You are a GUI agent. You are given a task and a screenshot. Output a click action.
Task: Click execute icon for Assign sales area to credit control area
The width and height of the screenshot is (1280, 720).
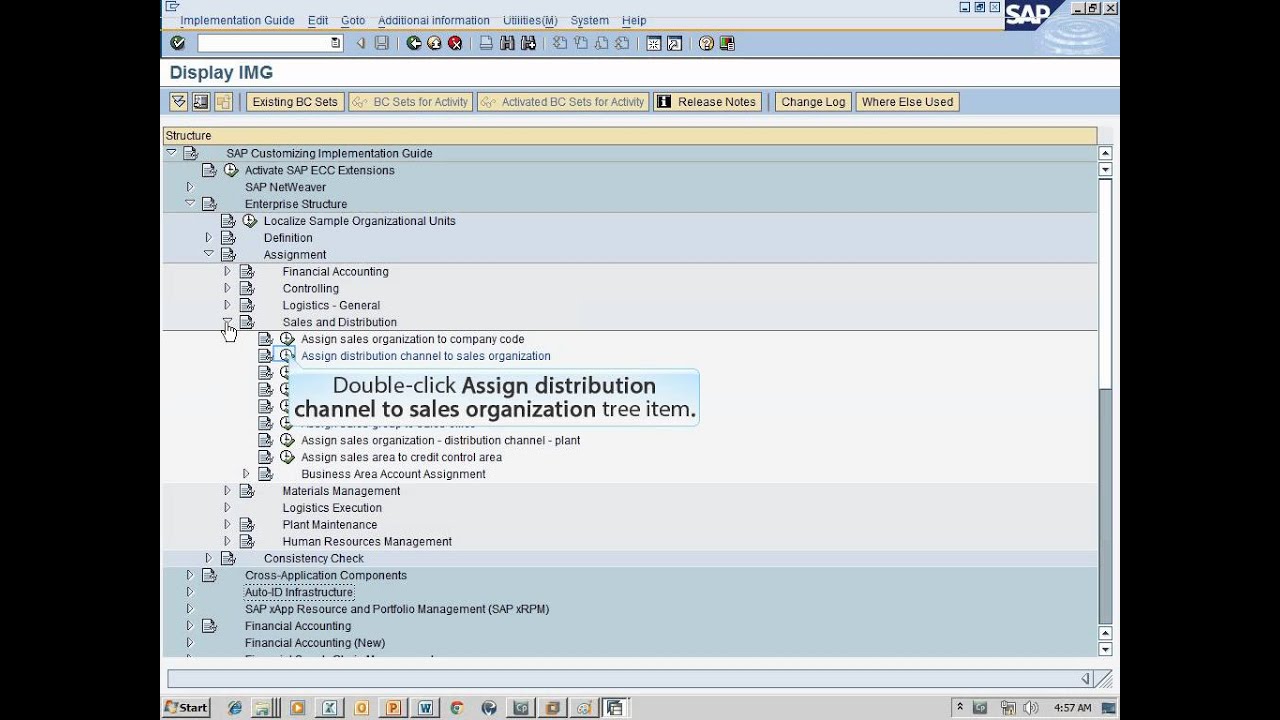tap(287, 457)
